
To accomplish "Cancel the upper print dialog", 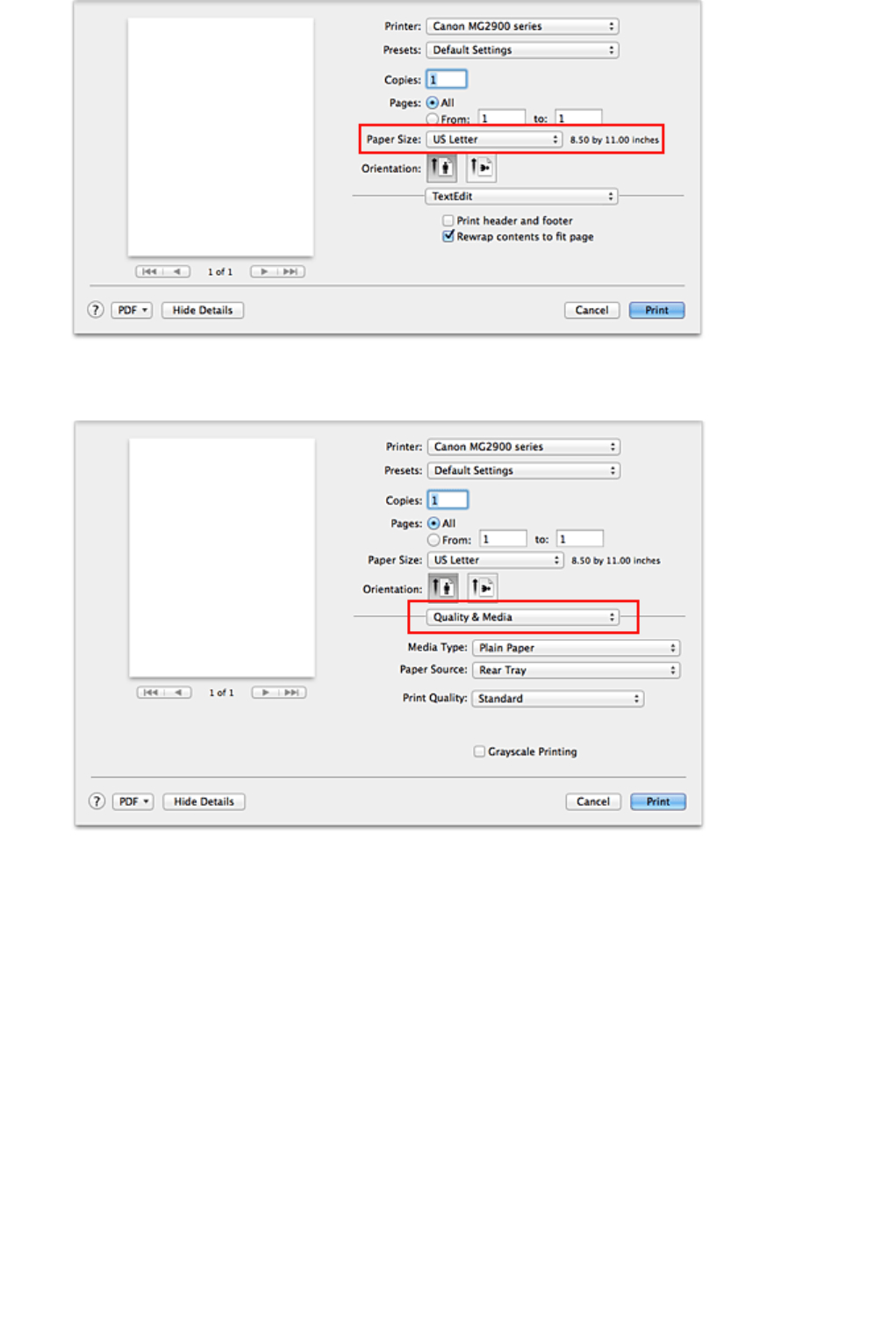I will 592,310.
